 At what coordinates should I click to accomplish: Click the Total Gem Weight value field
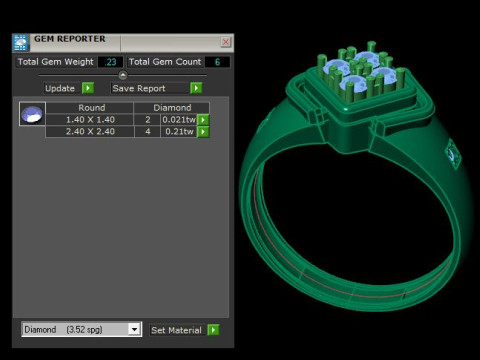[x=111, y=62]
